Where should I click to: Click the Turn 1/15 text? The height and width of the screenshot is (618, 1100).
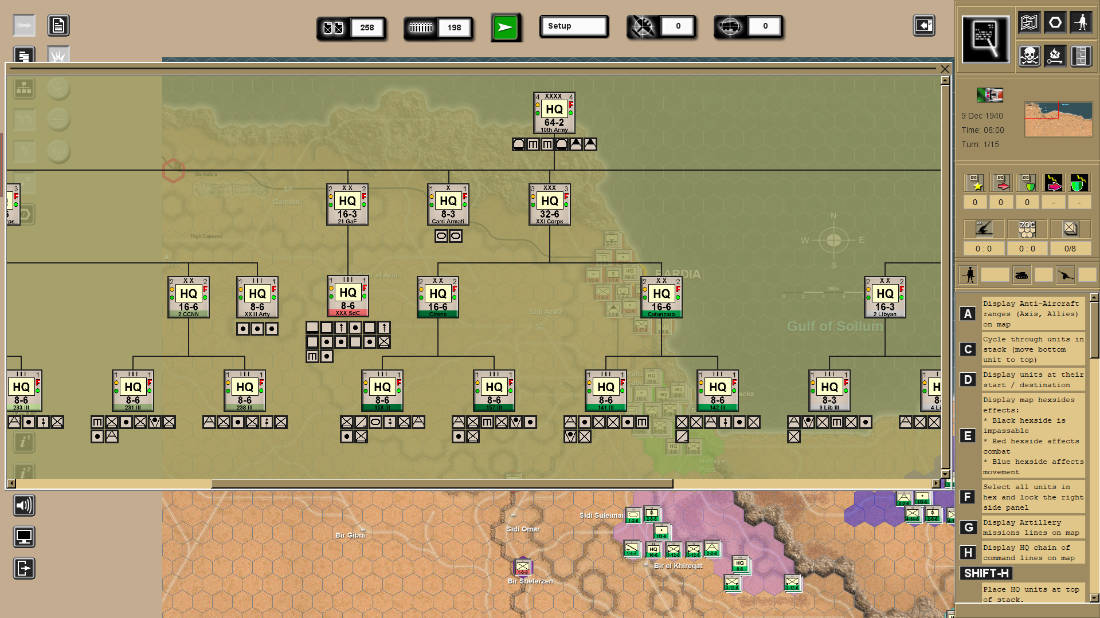tap(980, 144)
